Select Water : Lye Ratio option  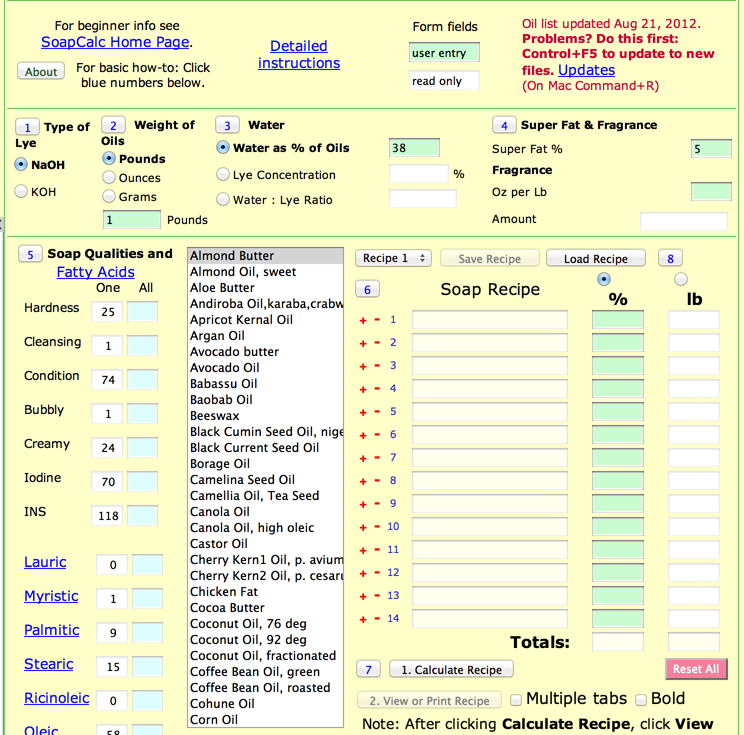point(223,199)
